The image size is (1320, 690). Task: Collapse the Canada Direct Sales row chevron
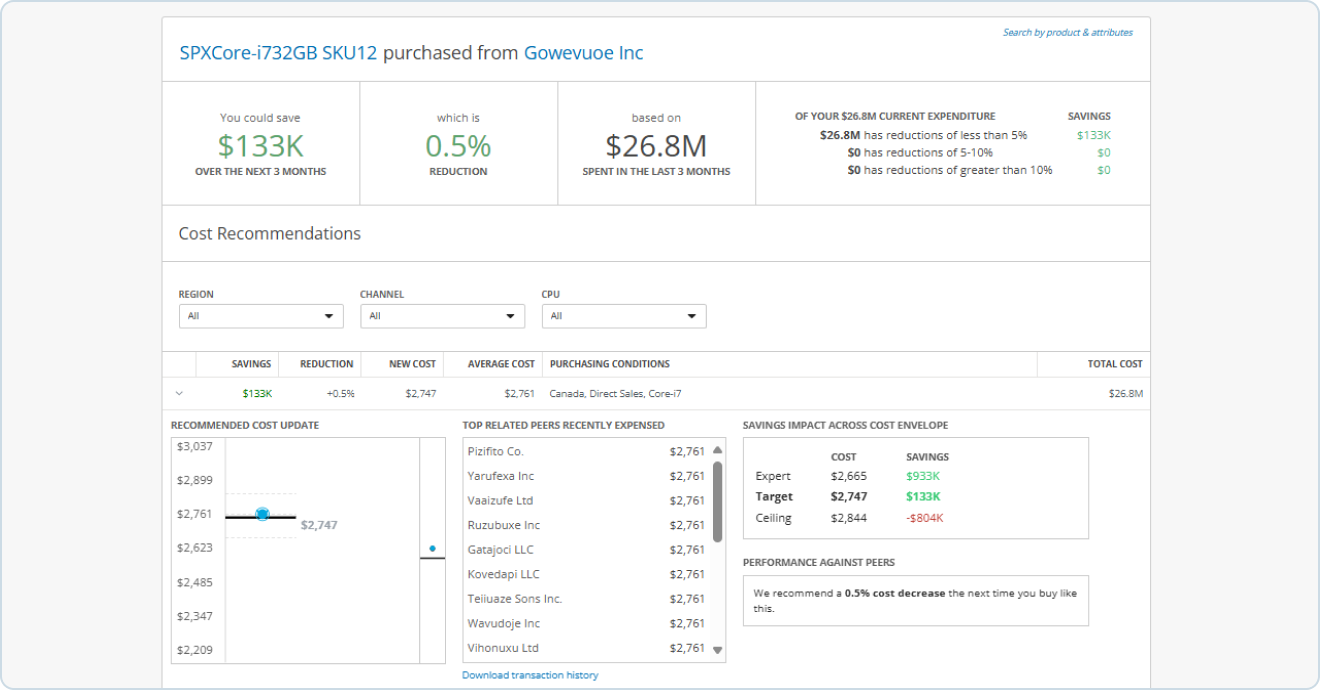179,394
